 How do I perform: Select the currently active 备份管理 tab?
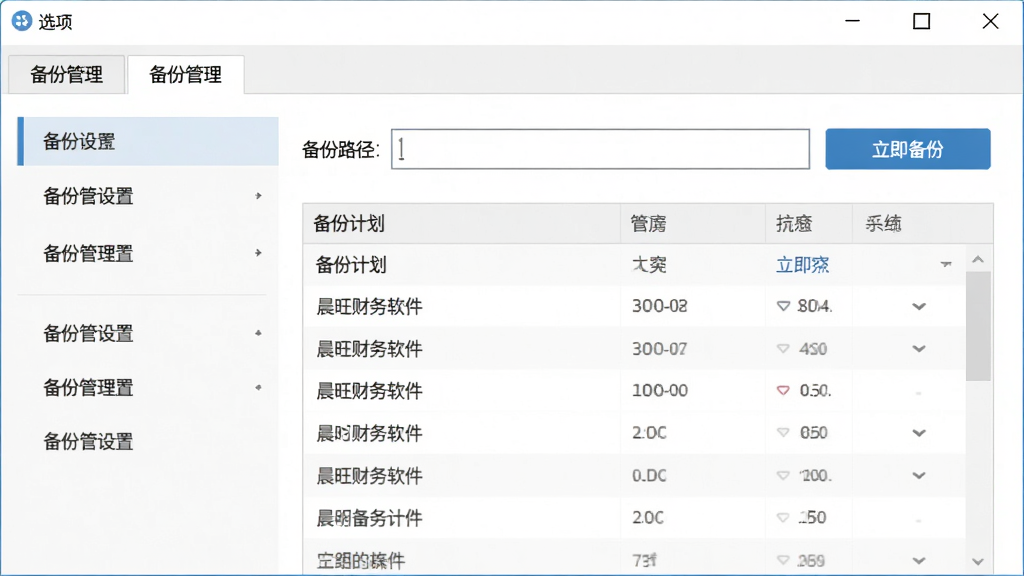(185, 74)
